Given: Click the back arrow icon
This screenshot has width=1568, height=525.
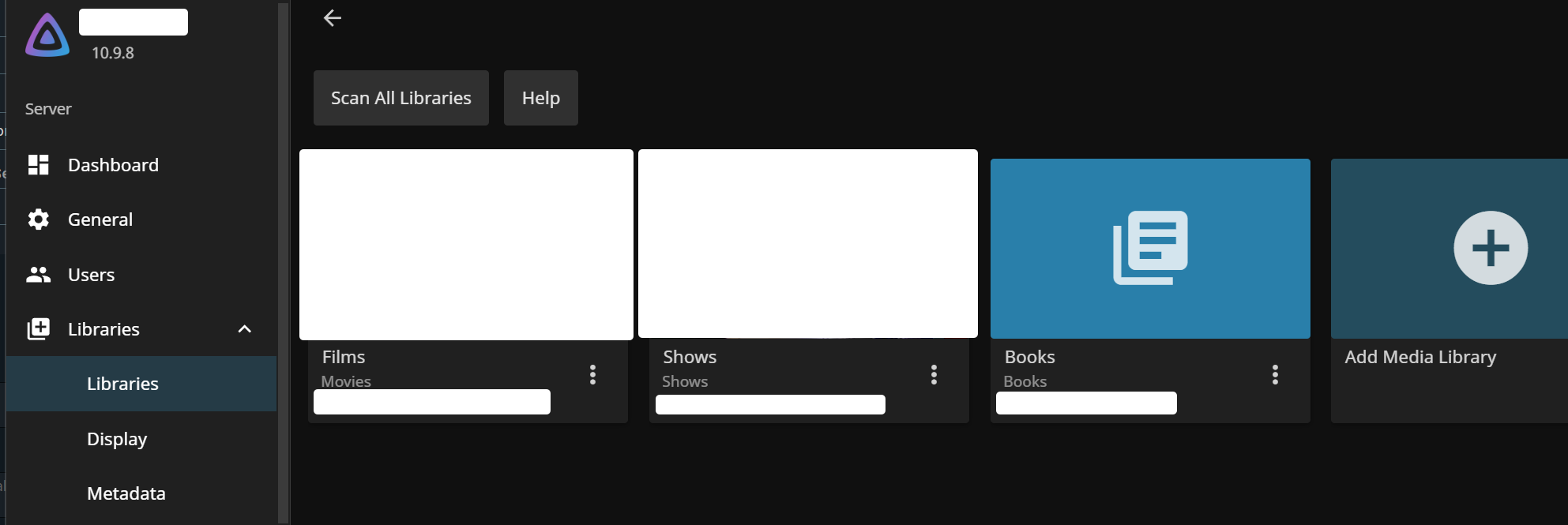Looking at the screenshot, I should coord(332,18).
